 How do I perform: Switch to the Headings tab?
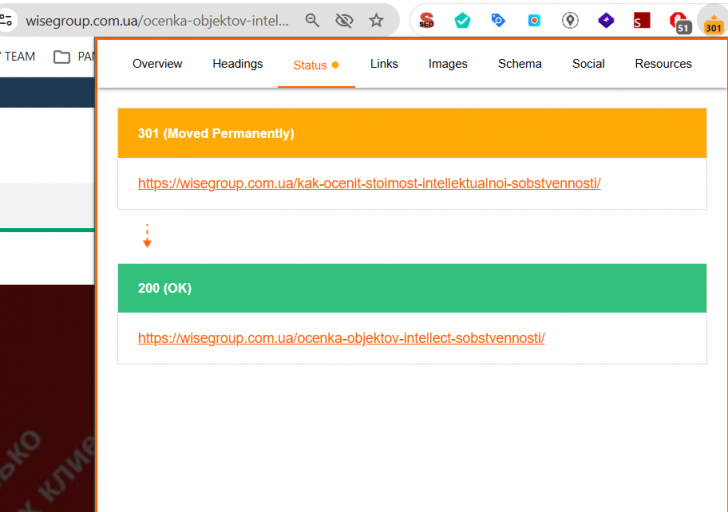coord(237,64)
